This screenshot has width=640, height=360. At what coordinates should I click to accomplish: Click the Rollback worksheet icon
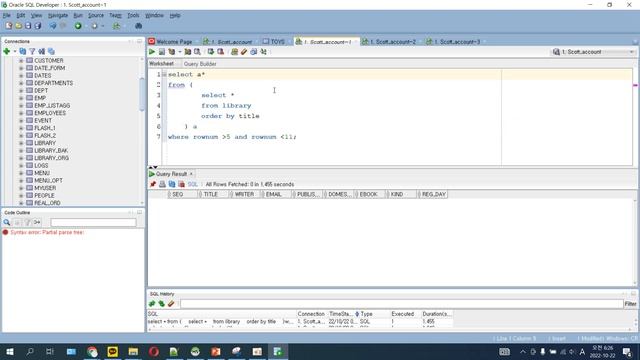point(221,52)
